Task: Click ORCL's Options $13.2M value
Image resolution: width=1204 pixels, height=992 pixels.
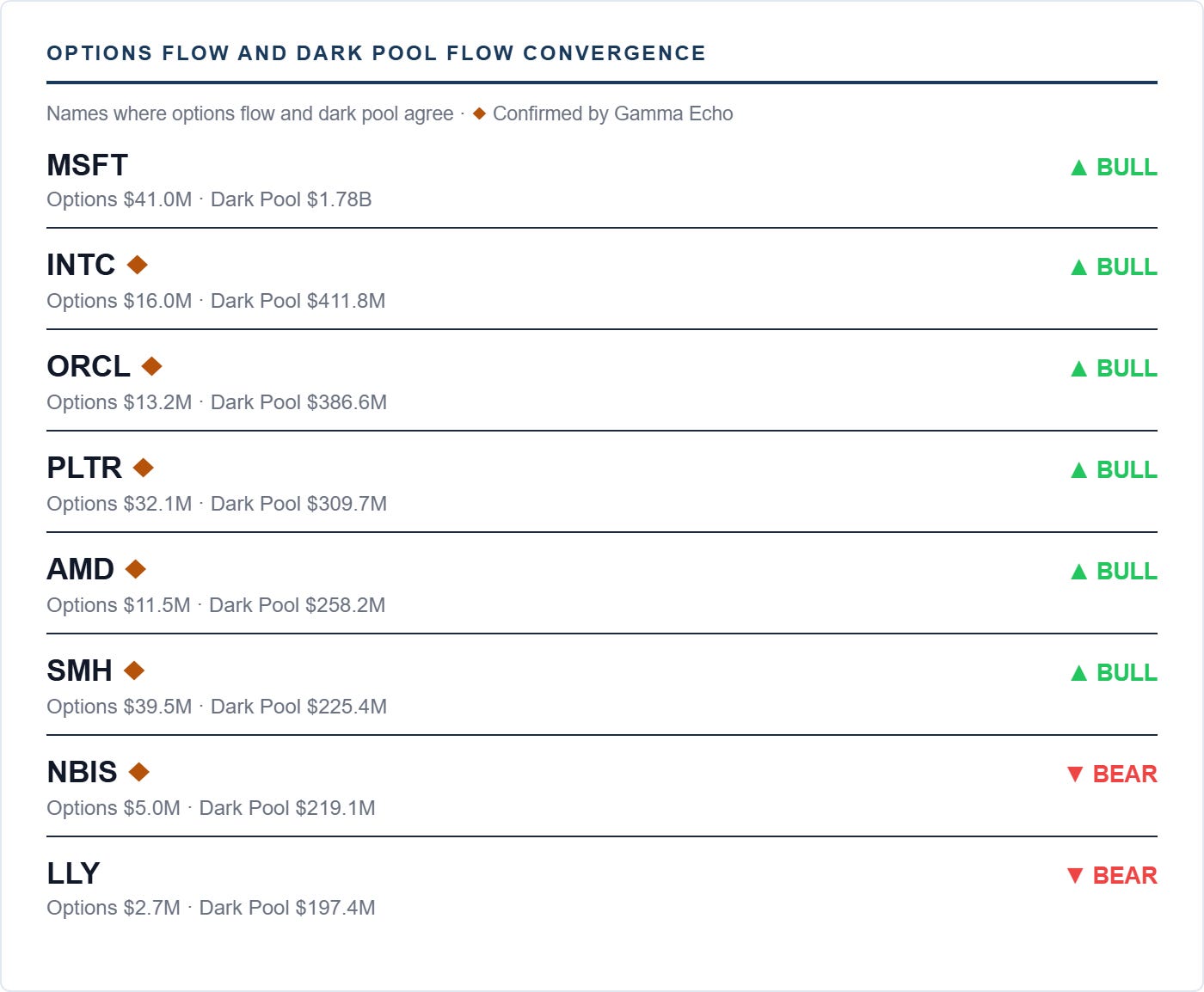Action: (120, 402)
